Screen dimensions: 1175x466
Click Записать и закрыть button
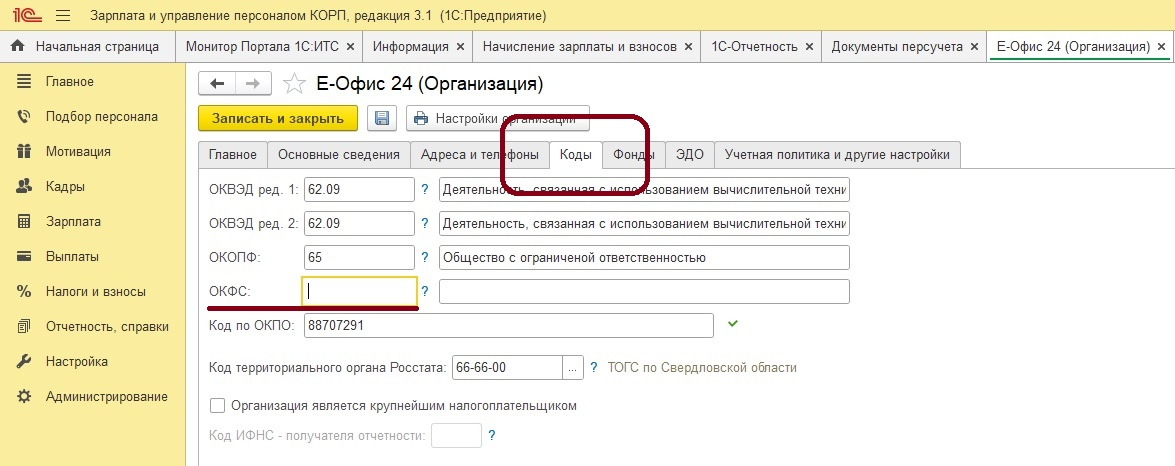(277, 118)
